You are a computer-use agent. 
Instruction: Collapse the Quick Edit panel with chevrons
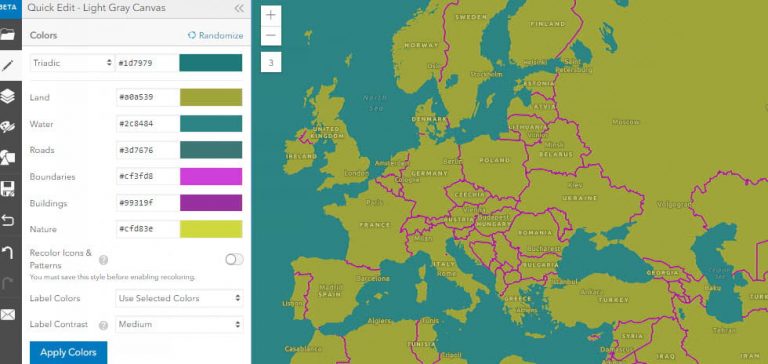(239, 8)
